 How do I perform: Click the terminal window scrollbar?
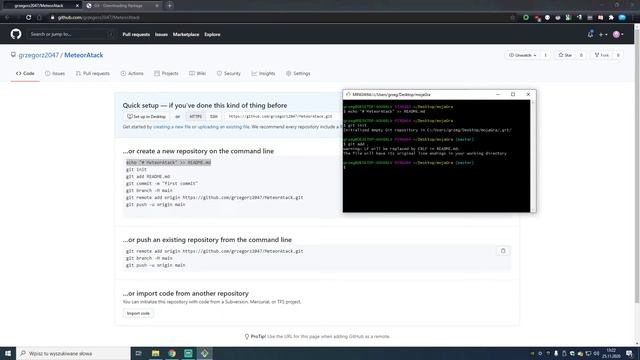pyautogui.click(x=533, y=156)
